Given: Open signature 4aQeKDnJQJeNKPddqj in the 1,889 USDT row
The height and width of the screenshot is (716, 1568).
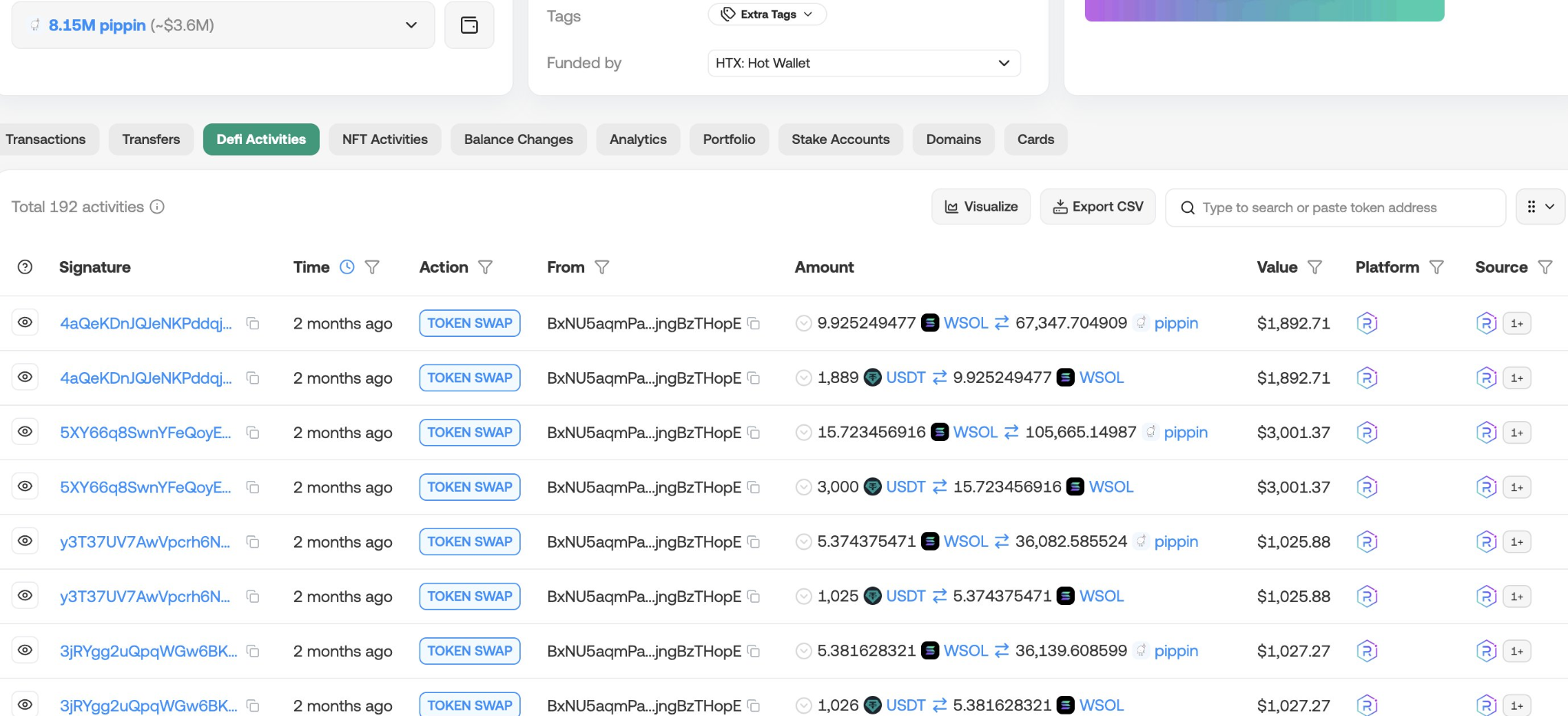Looking at the screenshot, I should click(145, 378).
